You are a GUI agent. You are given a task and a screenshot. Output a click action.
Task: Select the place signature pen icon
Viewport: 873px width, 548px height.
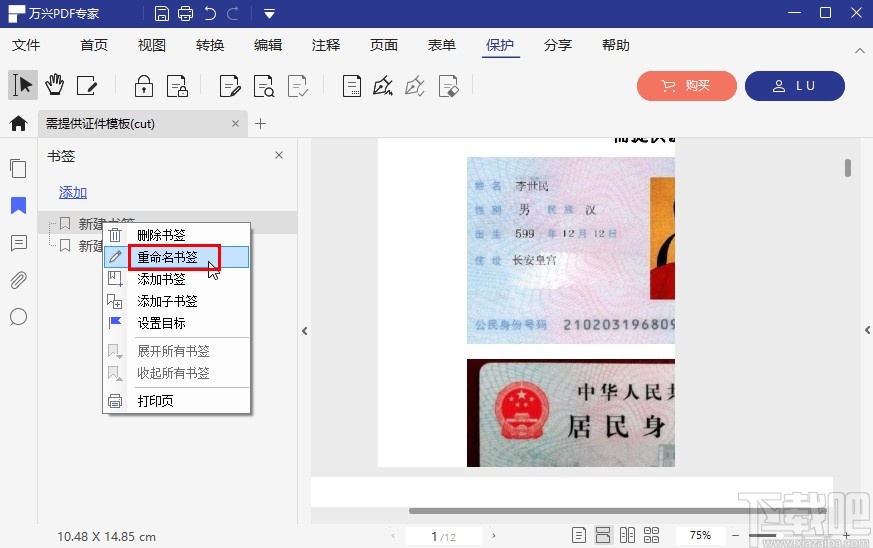coord(383,86)
